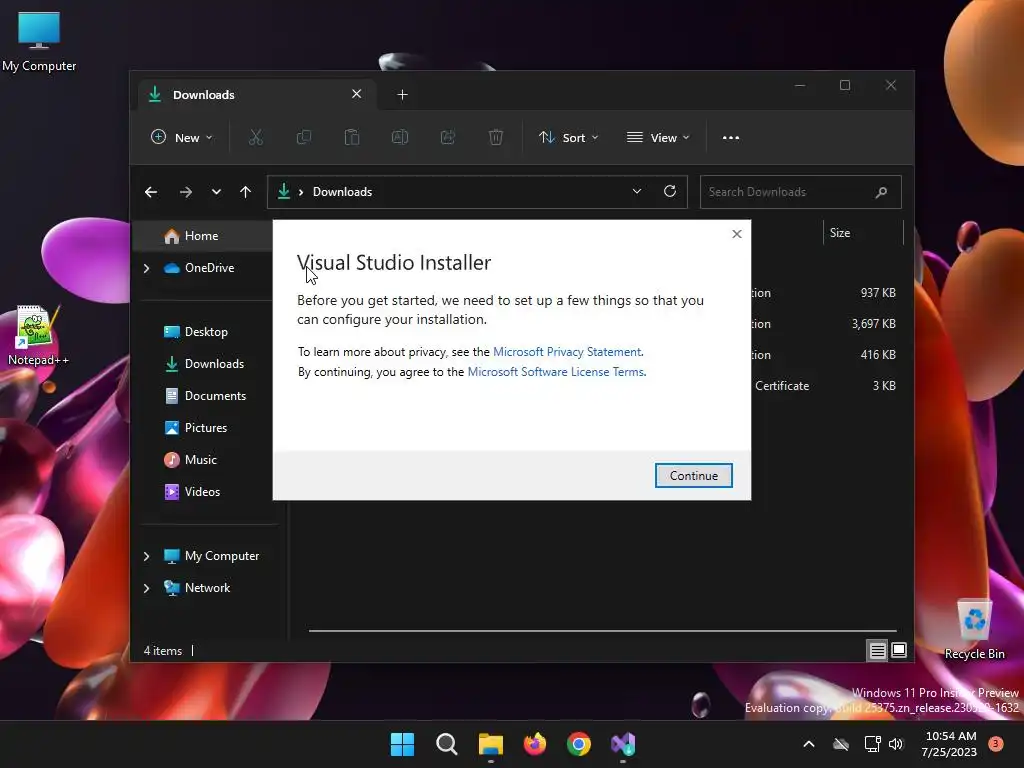Click the Cut scissors icon in toolbar

coord(255,138)
